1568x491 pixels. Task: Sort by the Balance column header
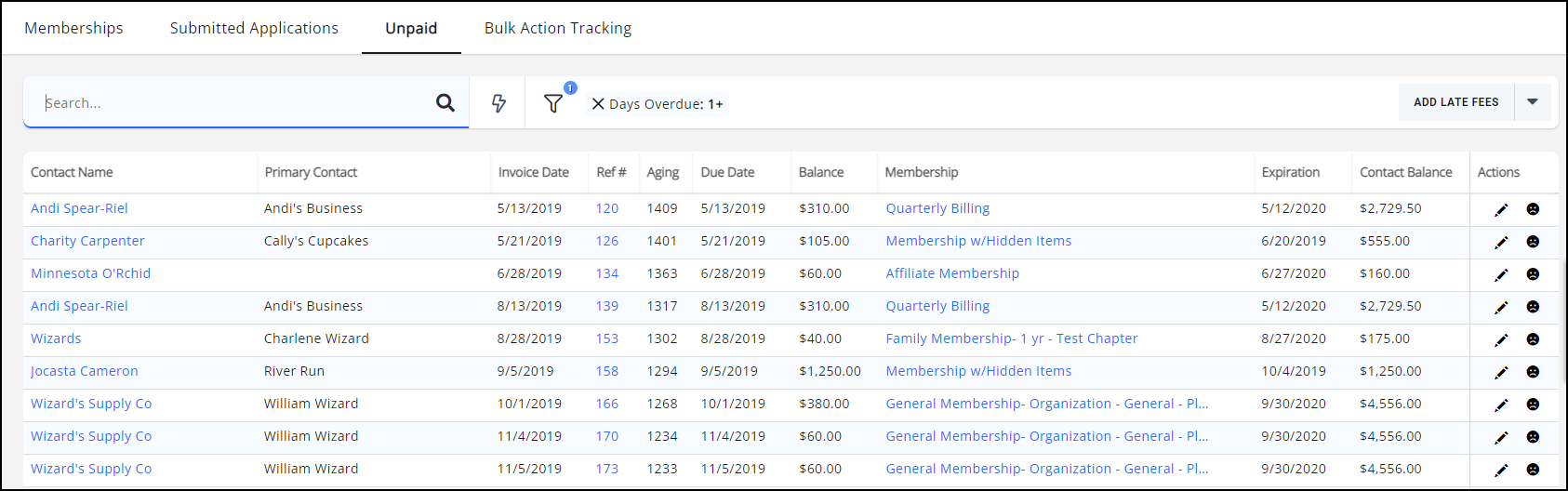821,172
